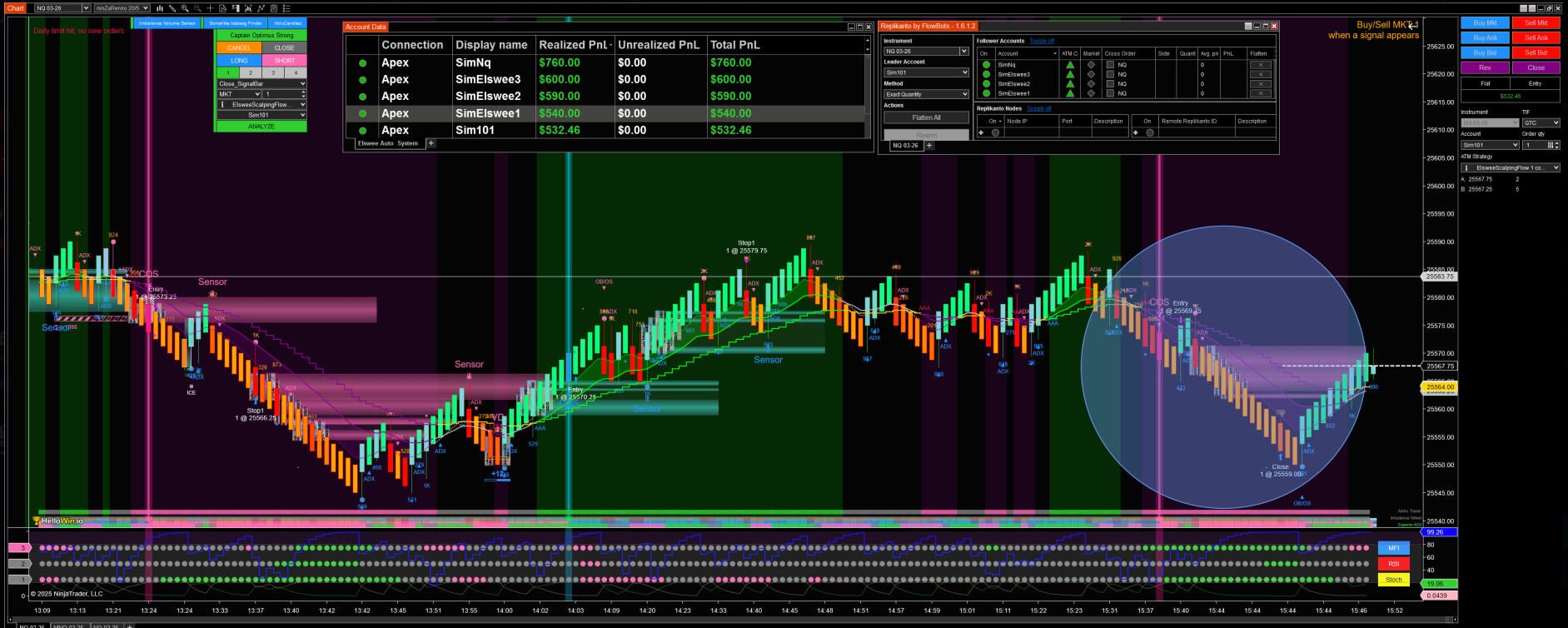Check Cross Order box for SimNq
This screenshot has width=1568, height=628.
[1110, 65]
